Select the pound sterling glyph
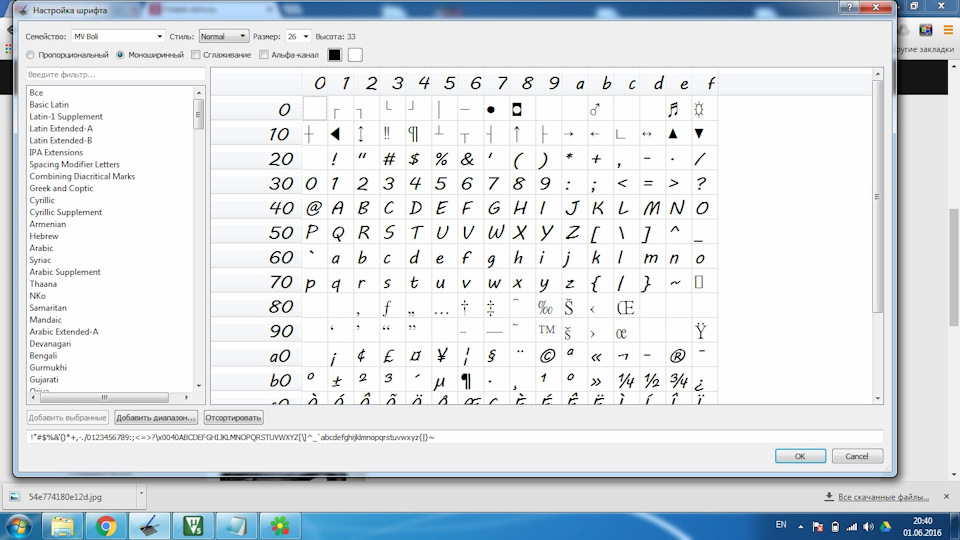 (388, 356)
